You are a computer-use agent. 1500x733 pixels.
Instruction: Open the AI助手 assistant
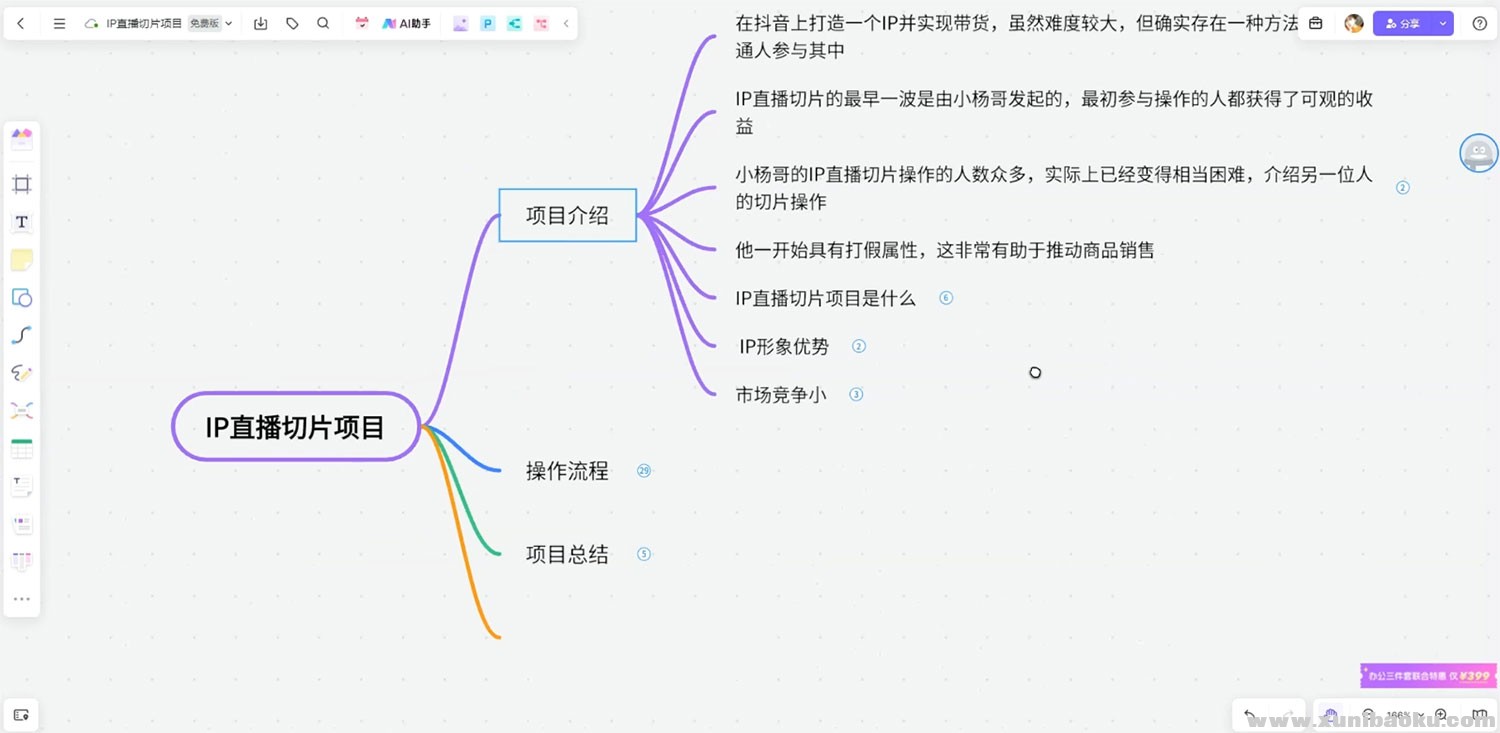pyautogui.click(x=406, y=23)
